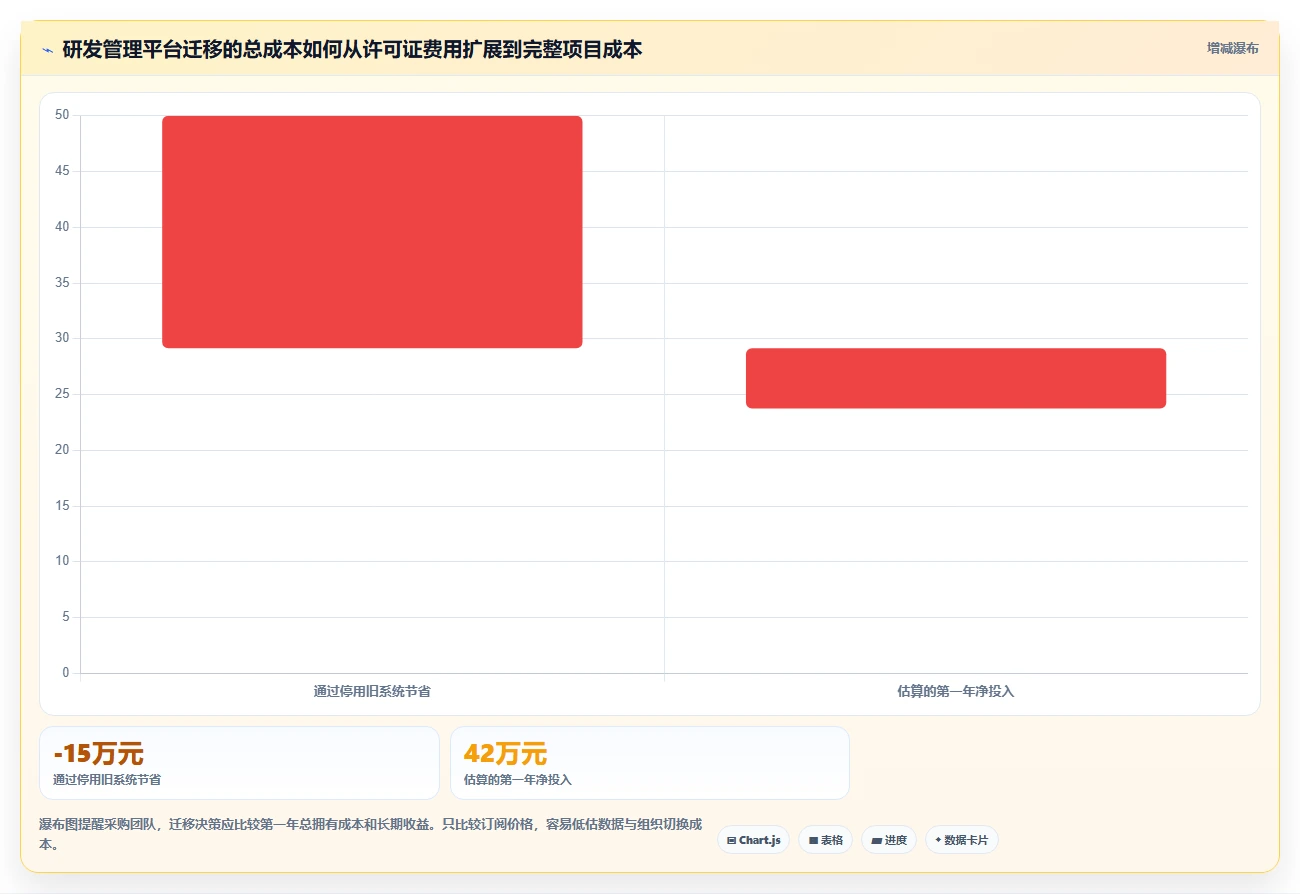Click the small red bar for 估算的第一年净投入

tap(956, 378)
